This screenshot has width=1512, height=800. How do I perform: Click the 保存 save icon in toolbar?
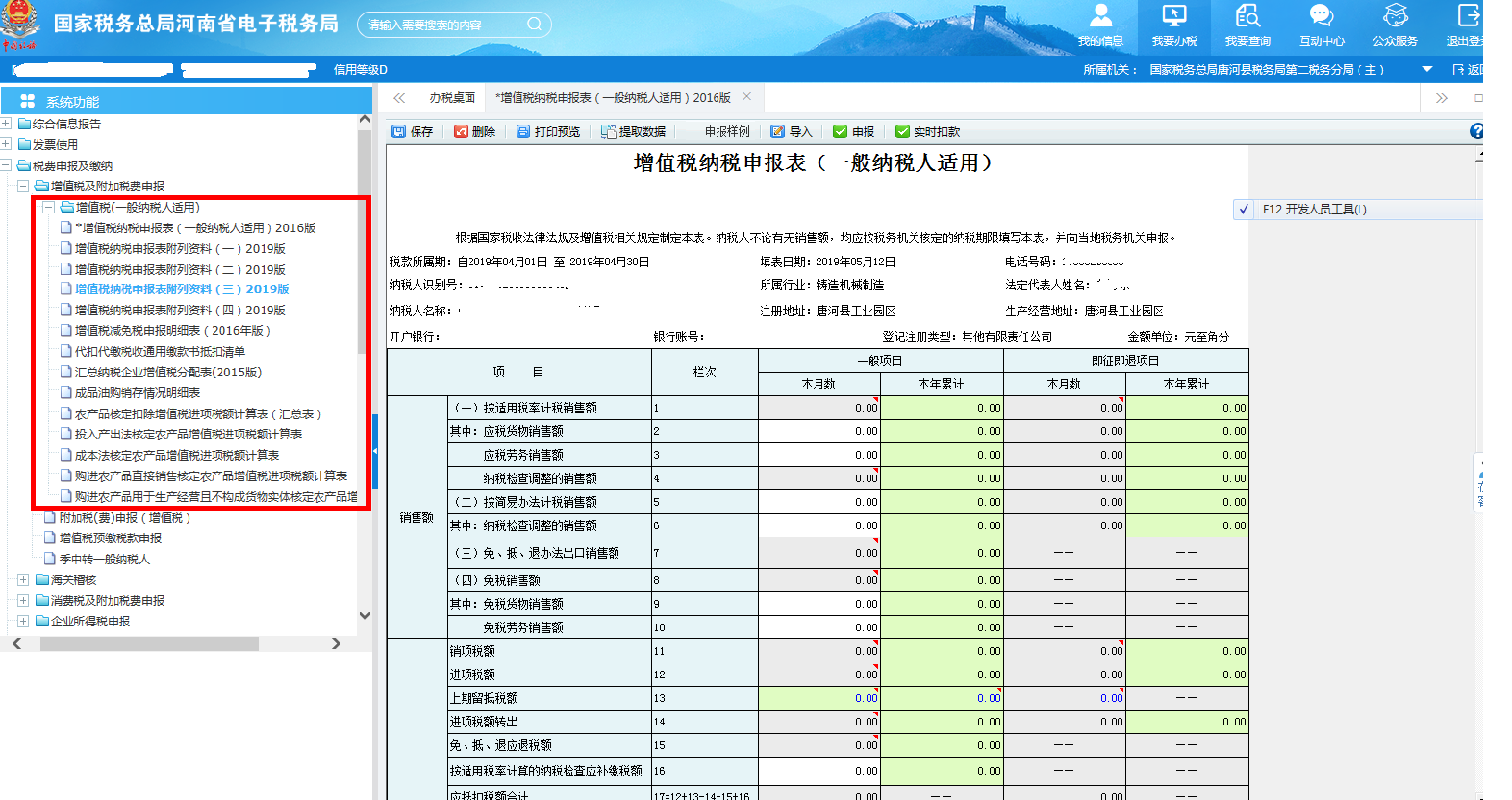pos(399,132)
